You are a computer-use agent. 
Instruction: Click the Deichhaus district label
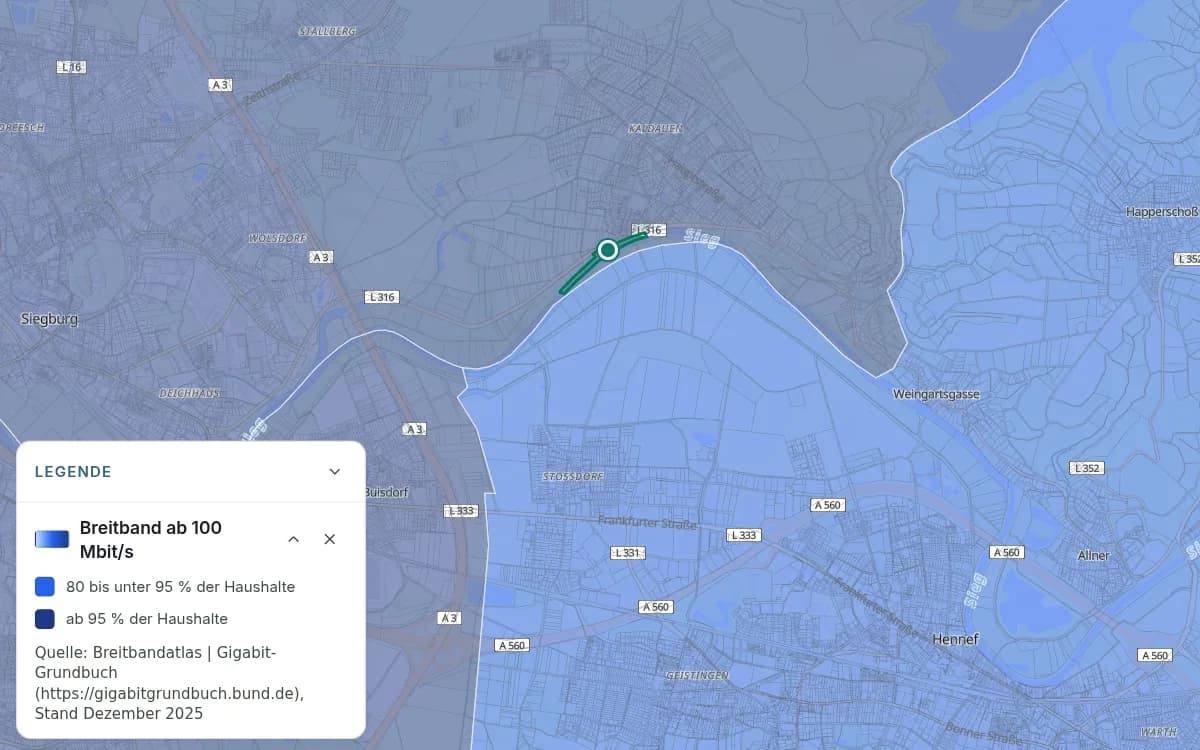click(189, 394)
